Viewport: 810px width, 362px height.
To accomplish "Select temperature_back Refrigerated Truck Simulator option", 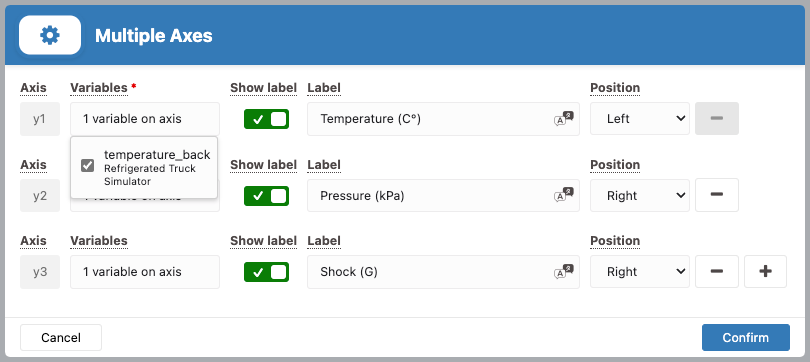I will click(x=144, y=167).
